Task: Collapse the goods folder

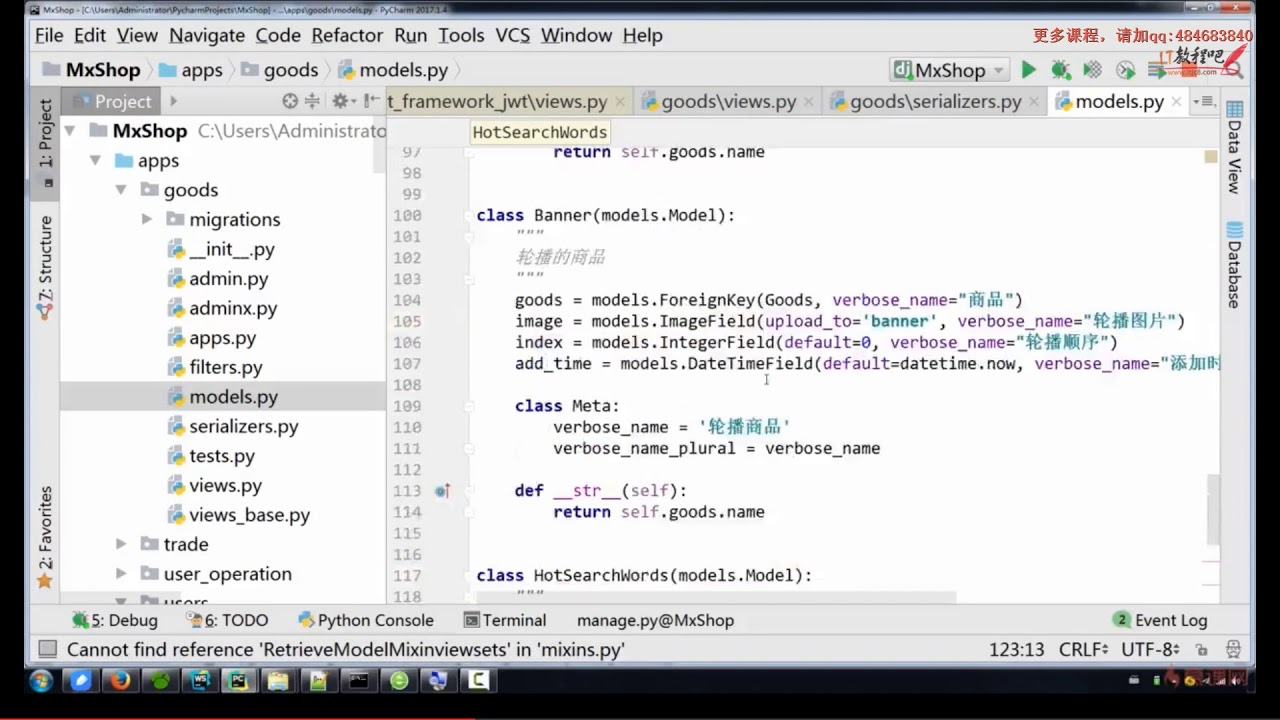Action: pos(121,190)
